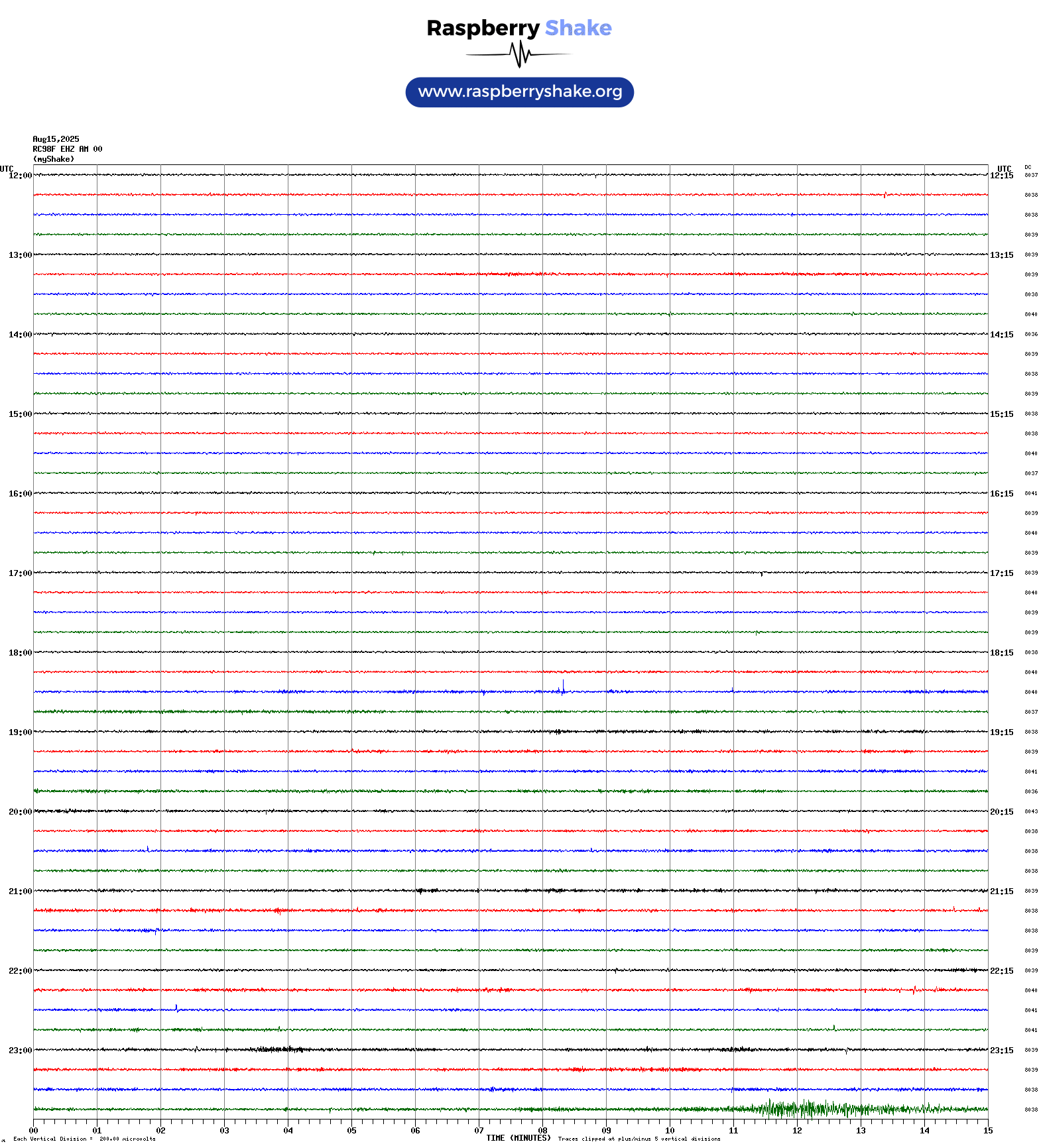Click the 18:00 hour label on left axis
The width and height of the screenshot is (1041, 1148).
tap(20, 653)
